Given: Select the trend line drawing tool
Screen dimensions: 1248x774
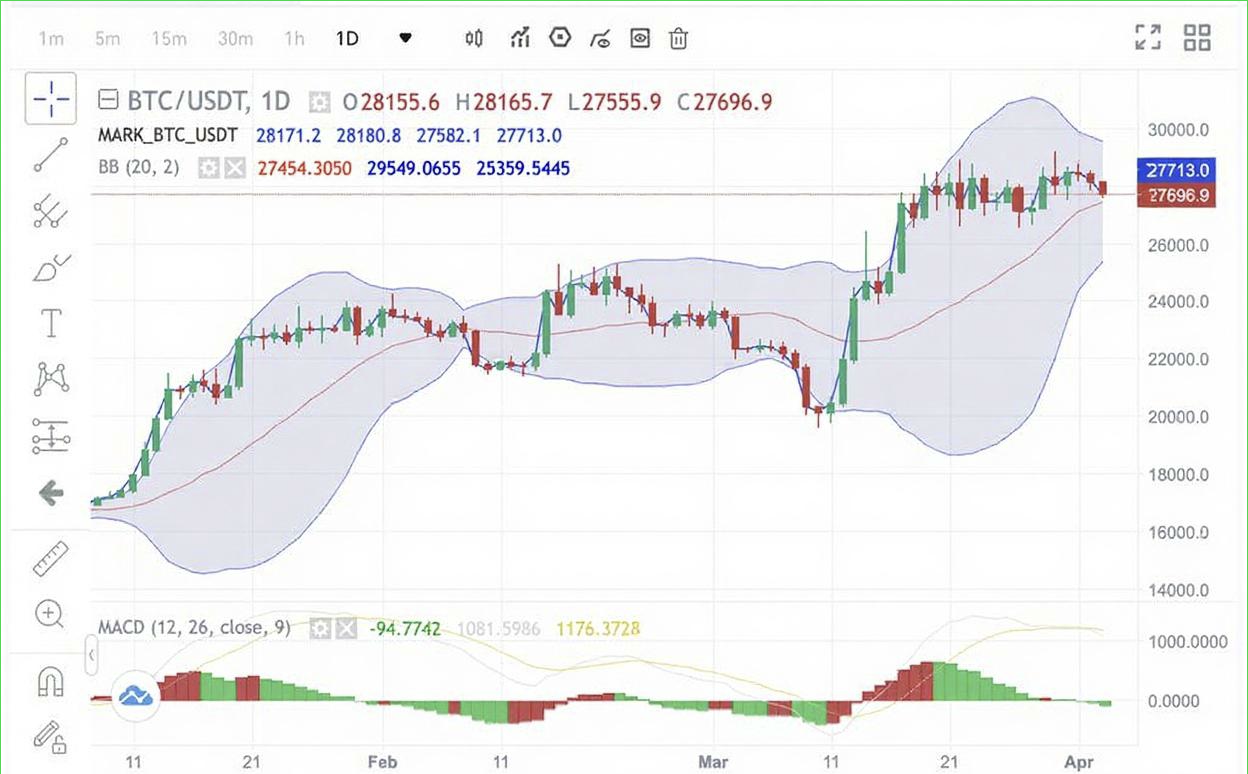Looking at the screenshot, I should coord(50,155).
